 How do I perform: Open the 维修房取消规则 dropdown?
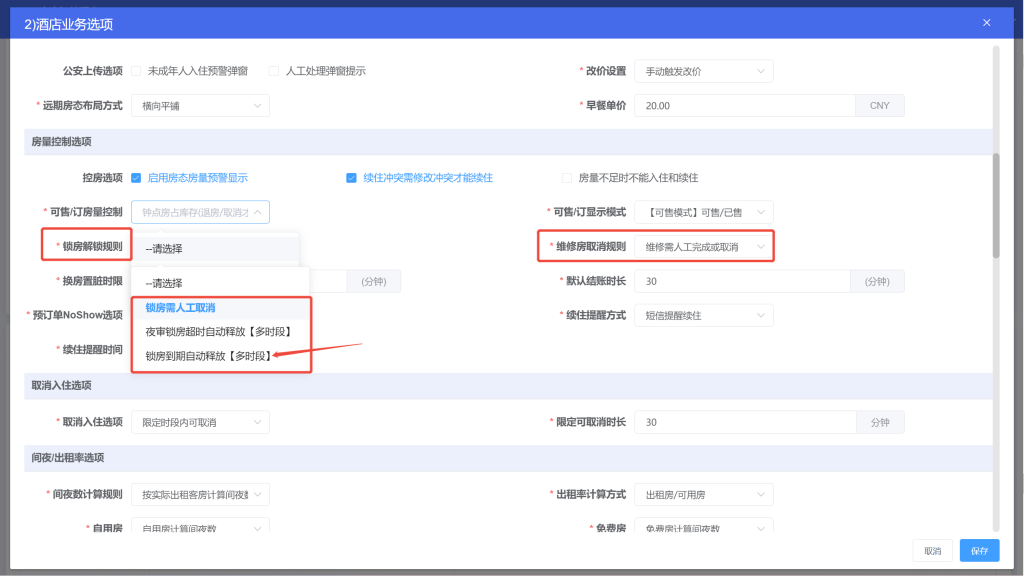[703, 246]
